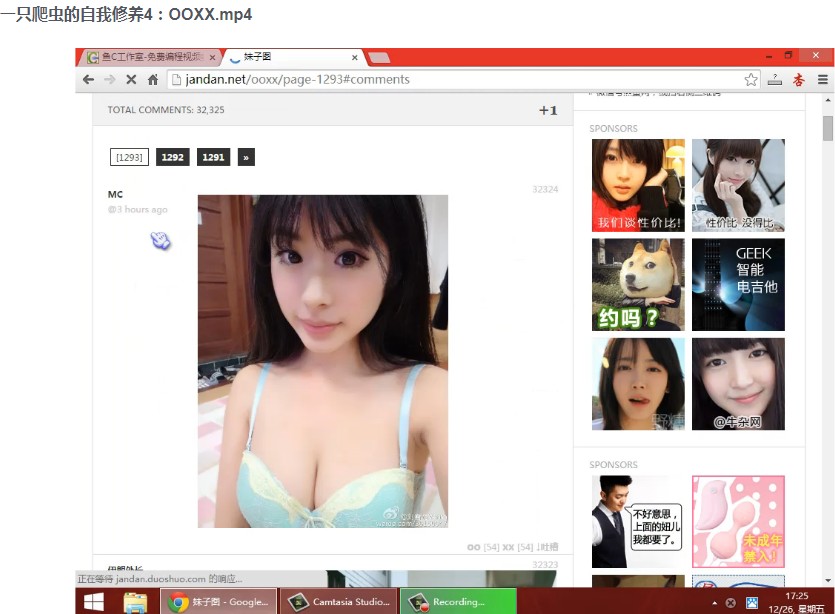Show hidden system tray icons arrow
Viewport: 835px width, 614px height.
tap(714, 603)
